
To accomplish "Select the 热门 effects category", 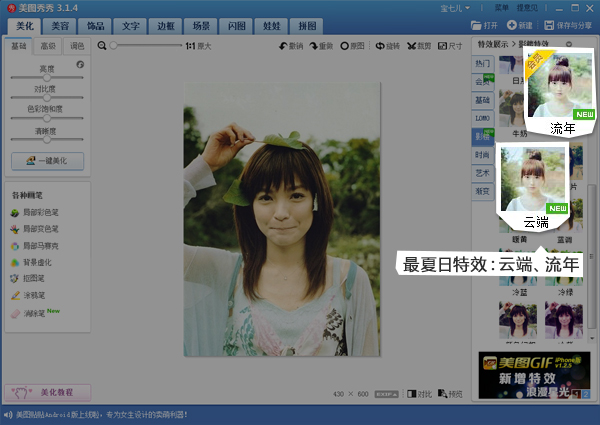I will click(x=483, y=64).
